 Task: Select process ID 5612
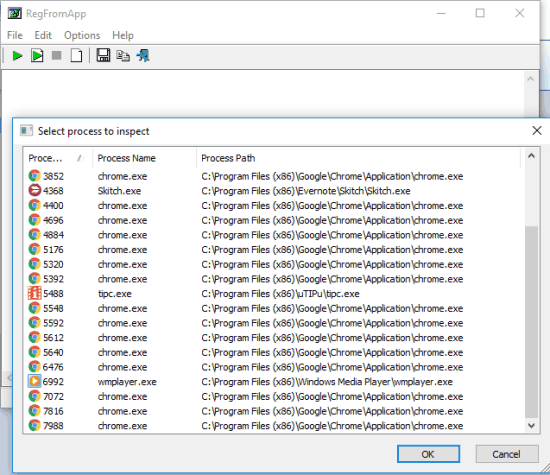point(53,338)
